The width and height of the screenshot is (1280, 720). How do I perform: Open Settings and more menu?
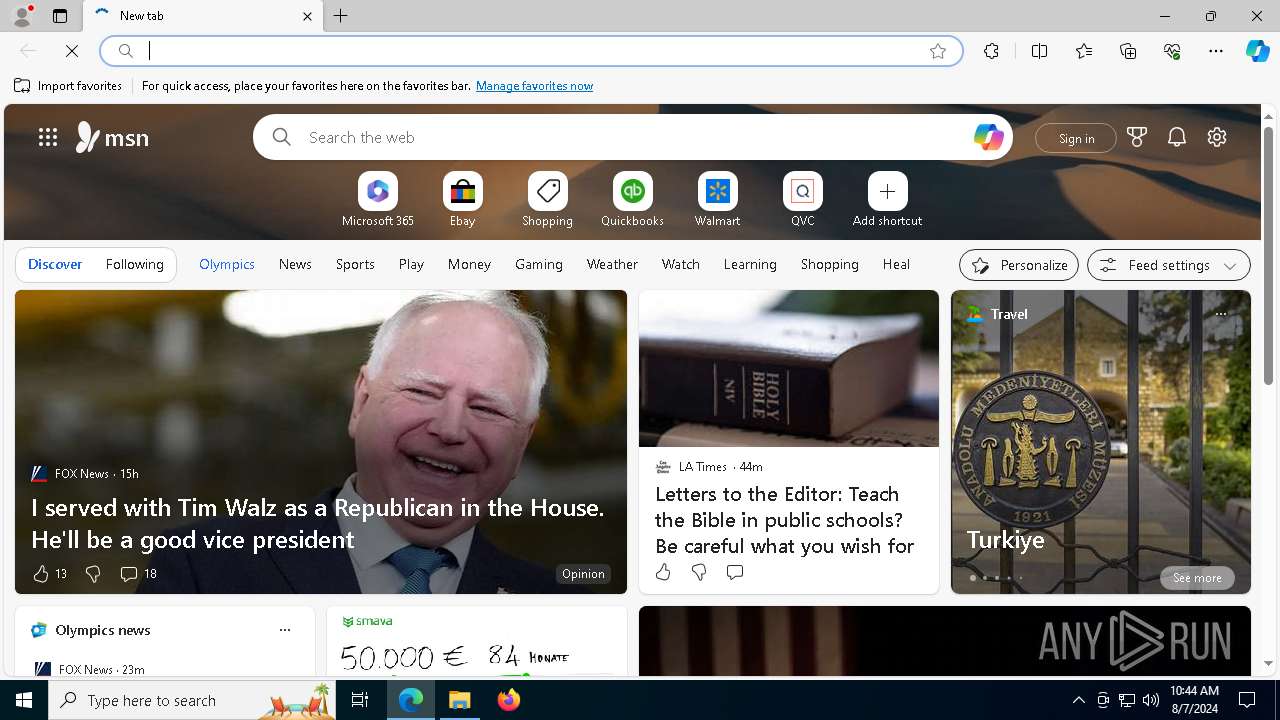click(x=1216, y=51)
